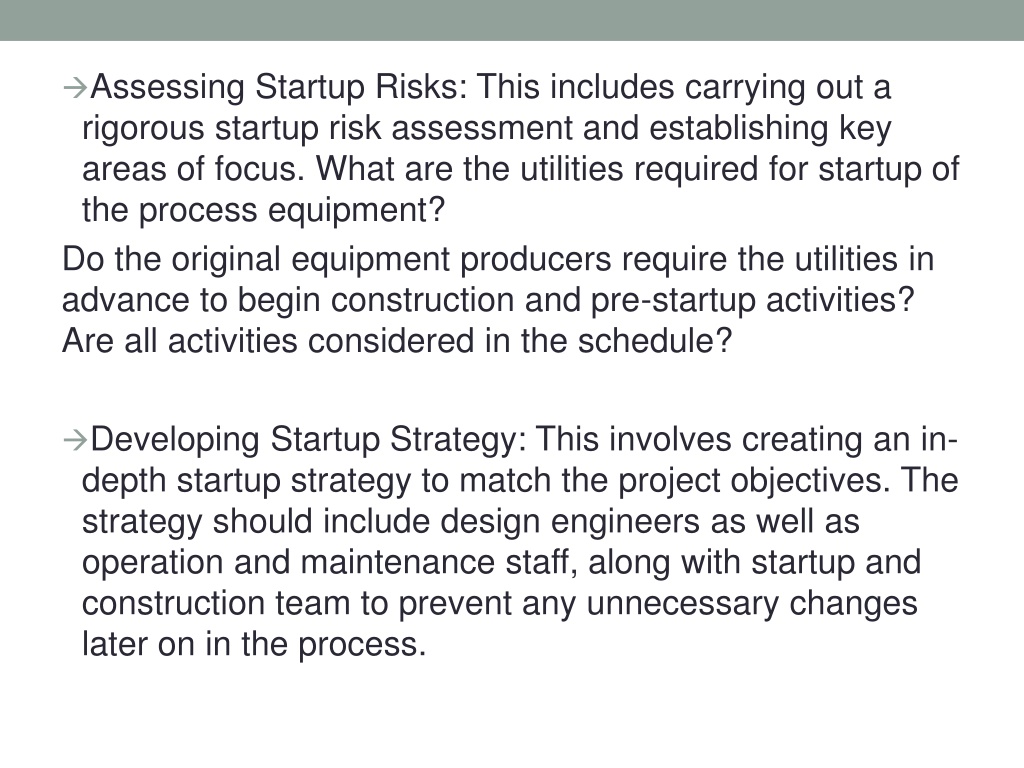Click the phrase 'depth startup strategy'
The width and height of the screenshot is (1024, 768).
pos(246,481)
